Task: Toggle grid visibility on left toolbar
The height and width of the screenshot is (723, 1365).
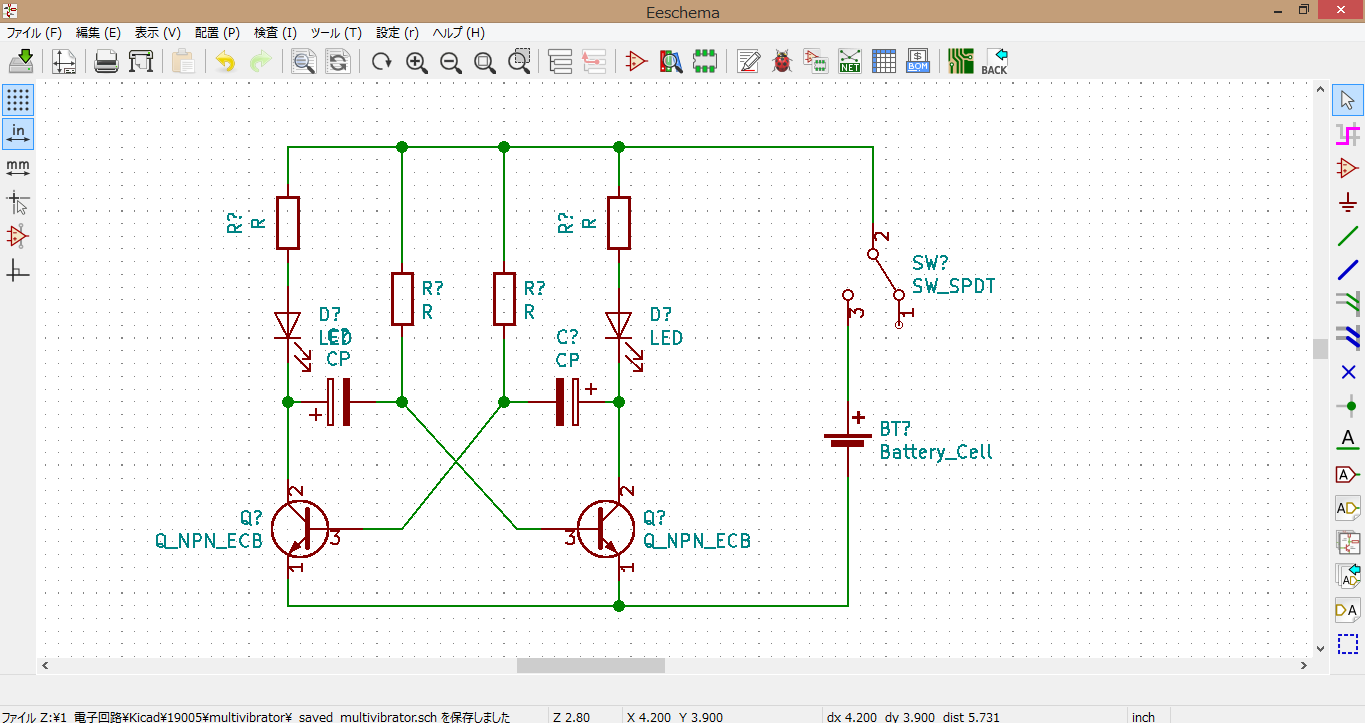Action: tap(18, 100)
